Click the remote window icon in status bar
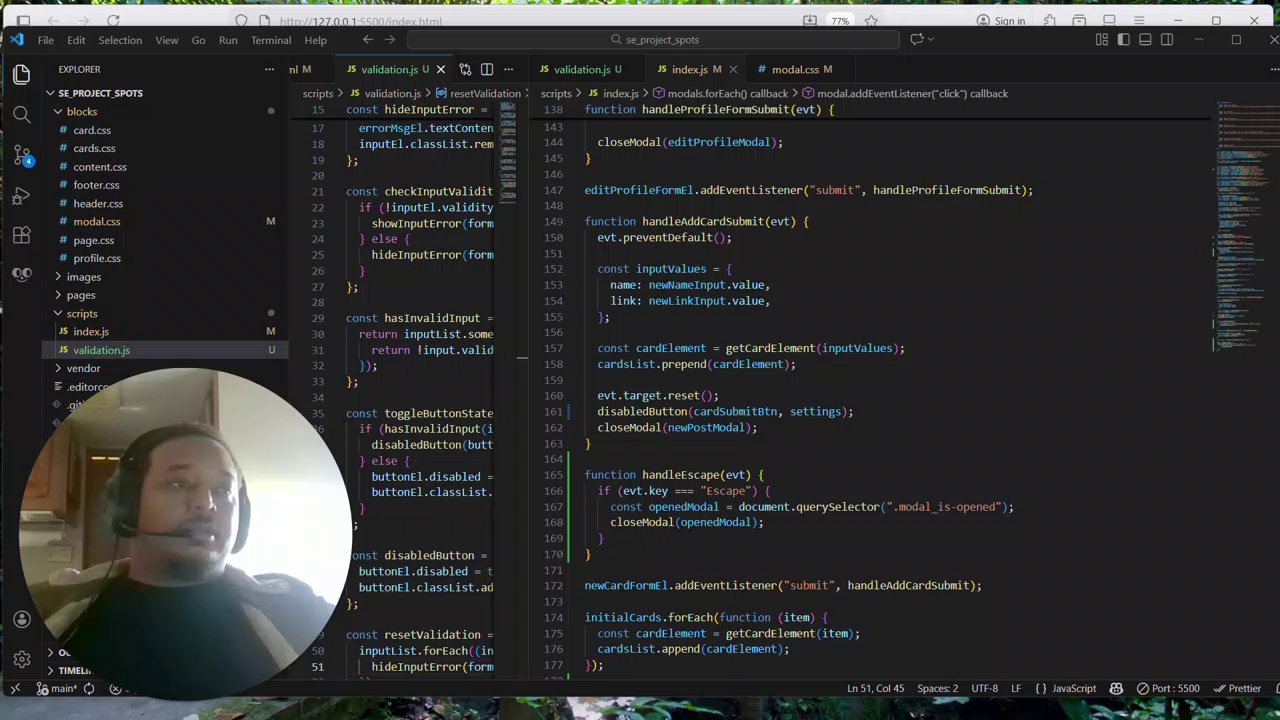Screen dimensions: 1280x720 (15, 688)
